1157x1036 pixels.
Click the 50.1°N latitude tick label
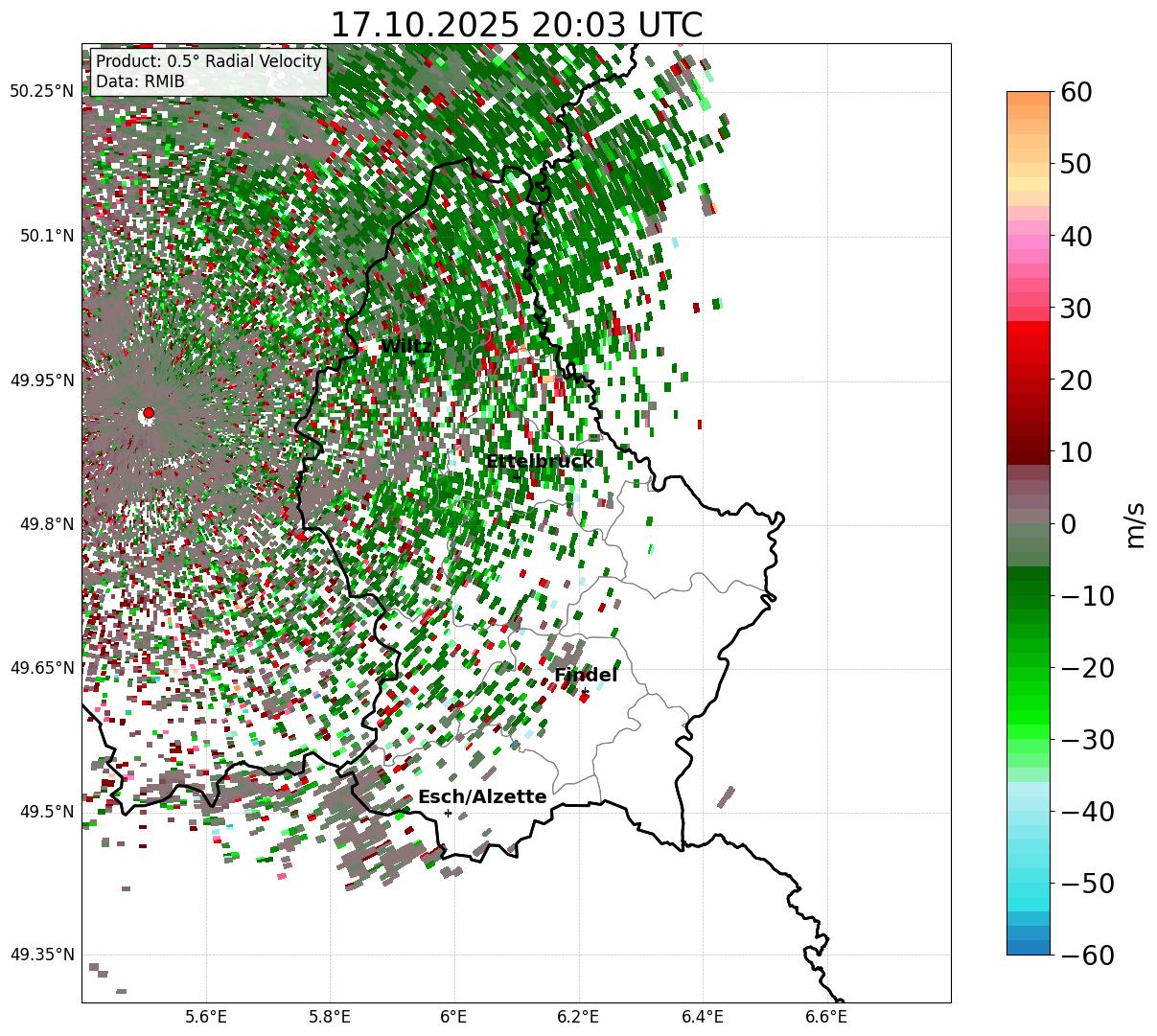click(46, 236)
